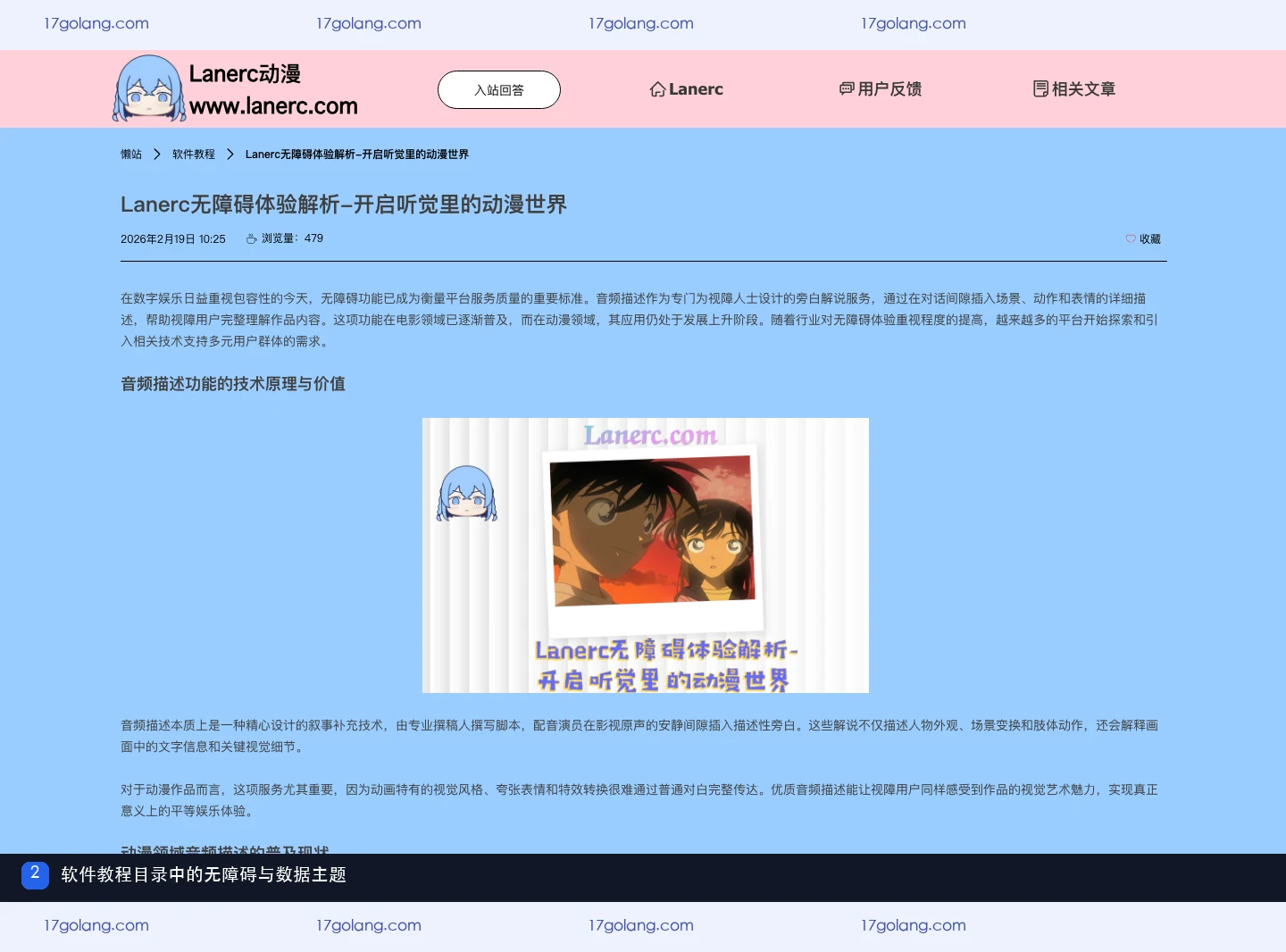This screenshot has width=1286, height=952.
Task: Click the paragraph starting 在数字娱乐日益重视包容性的今天
Action: click(x=639, y=320)
